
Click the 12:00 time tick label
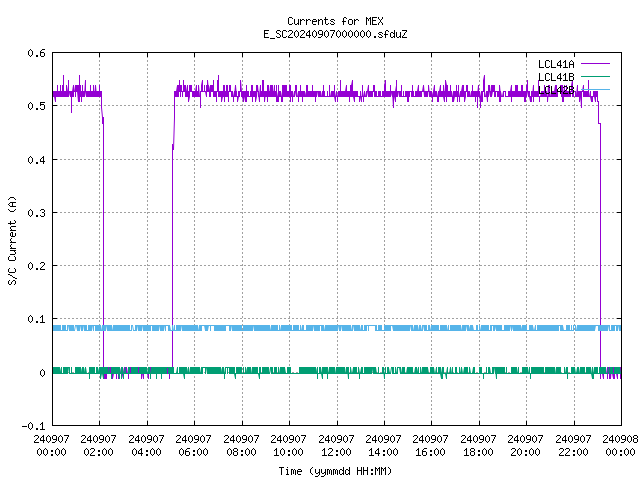click(336, 452)
